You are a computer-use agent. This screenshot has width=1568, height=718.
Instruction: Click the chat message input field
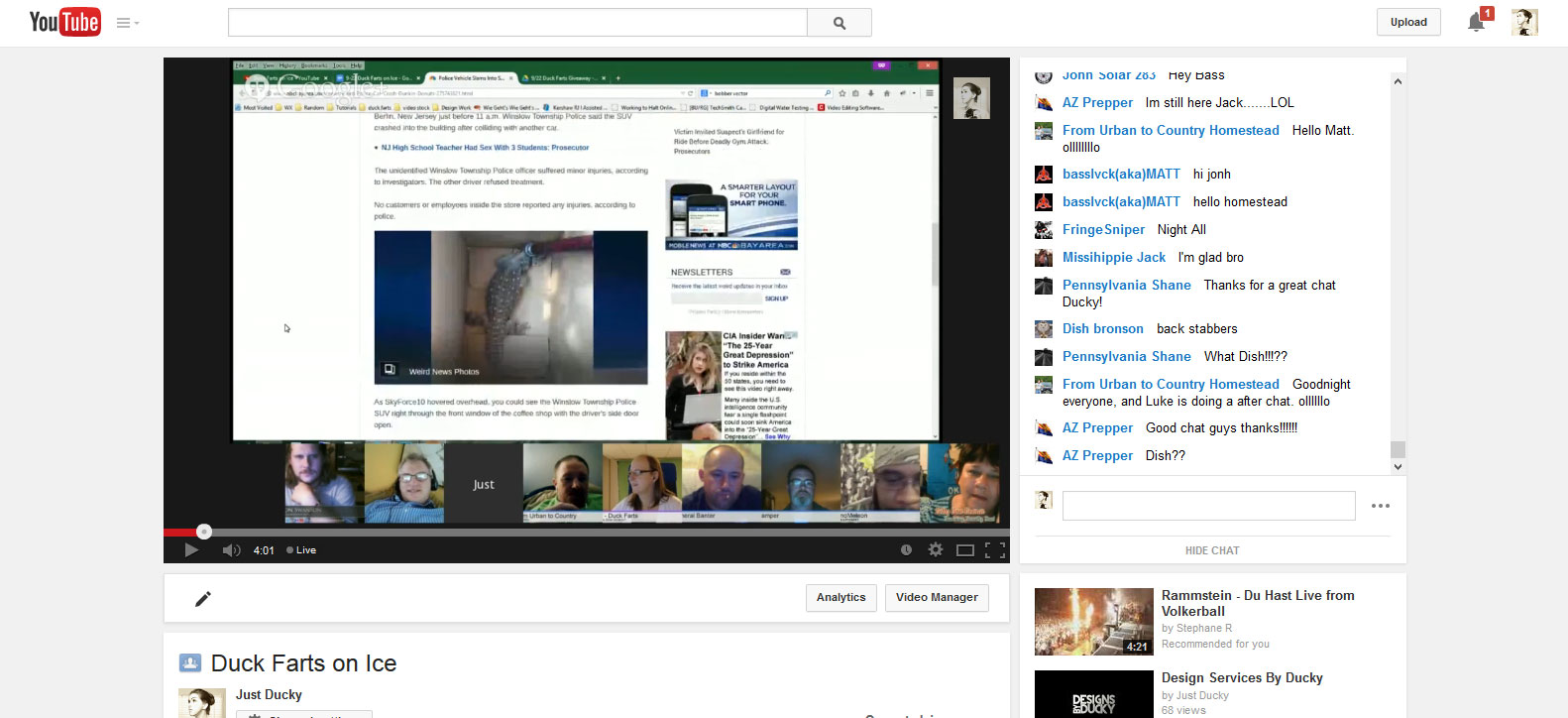point(1208,506)
